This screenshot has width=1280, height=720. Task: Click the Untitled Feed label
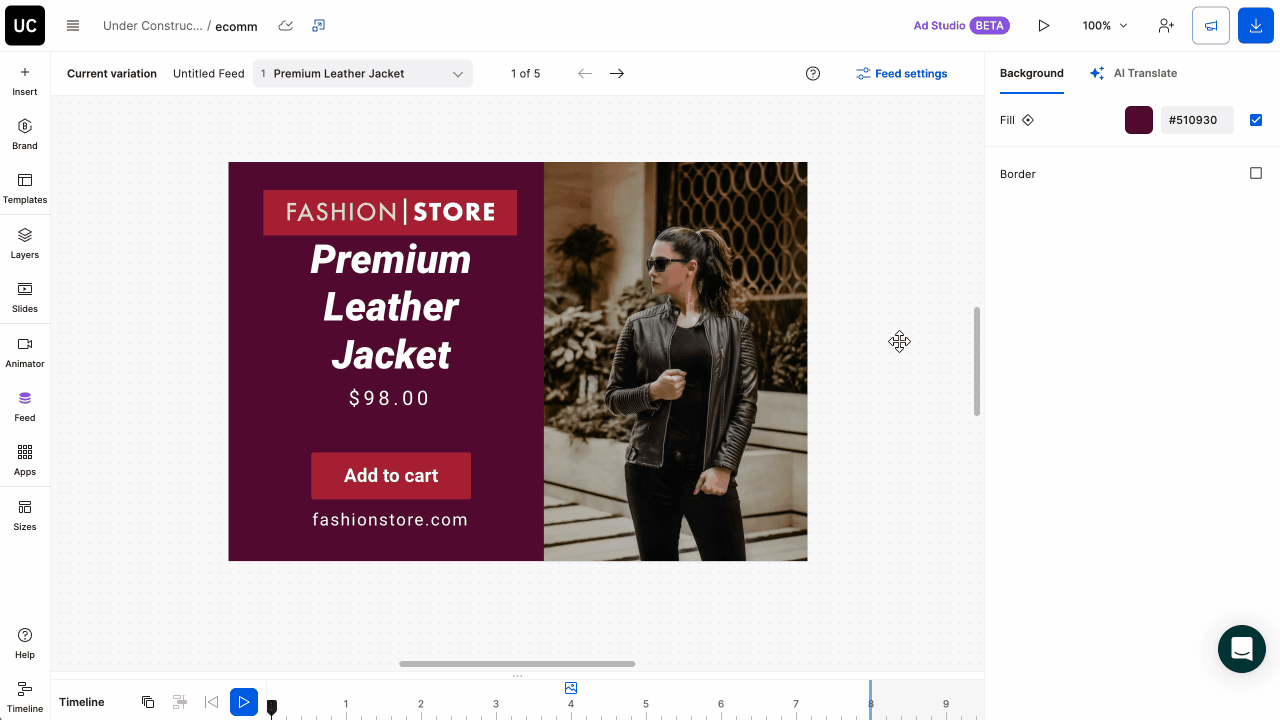pyautogui.click(x=208, y=73)
